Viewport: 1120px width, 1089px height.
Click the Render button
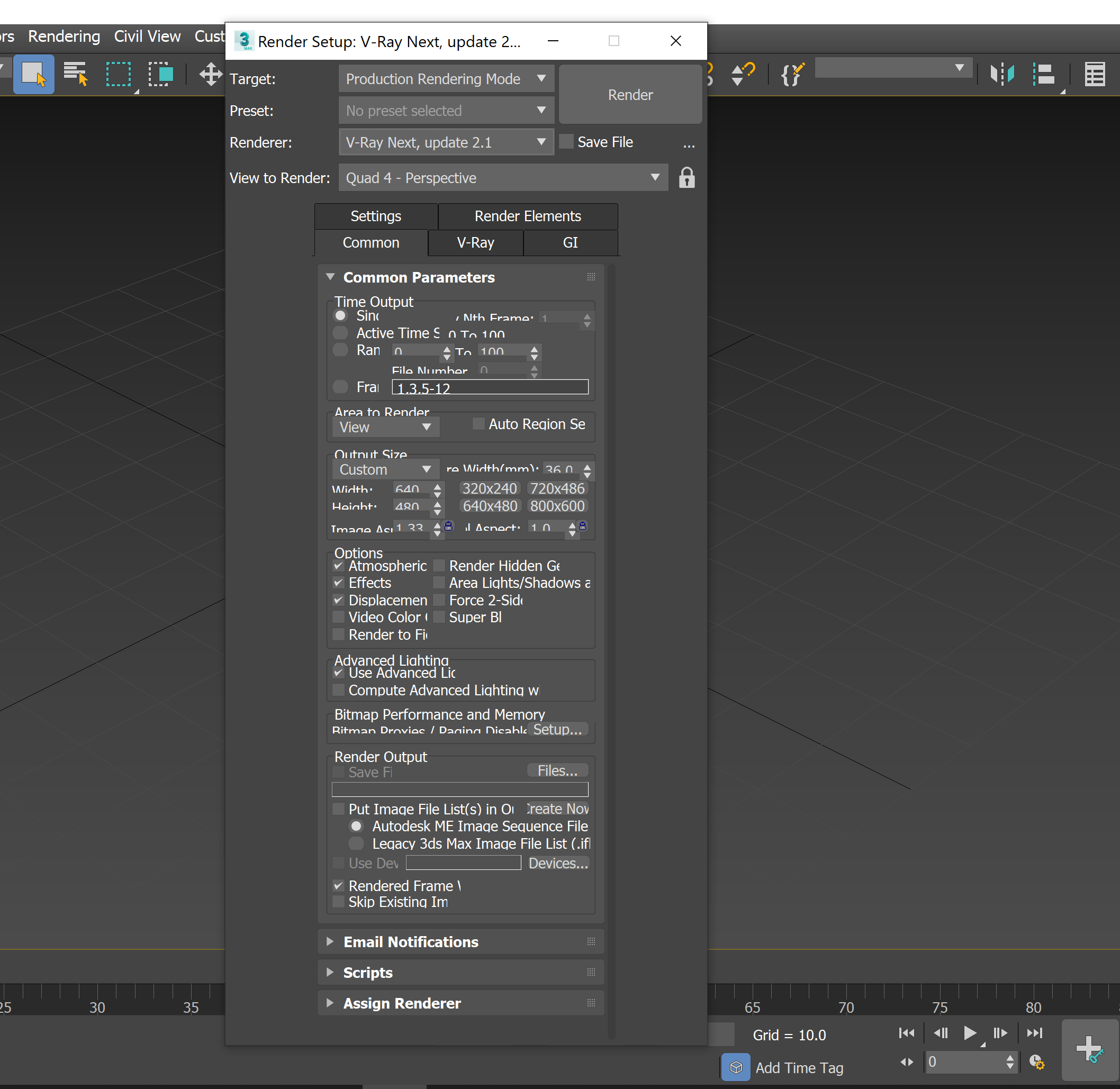pos(630,94)
